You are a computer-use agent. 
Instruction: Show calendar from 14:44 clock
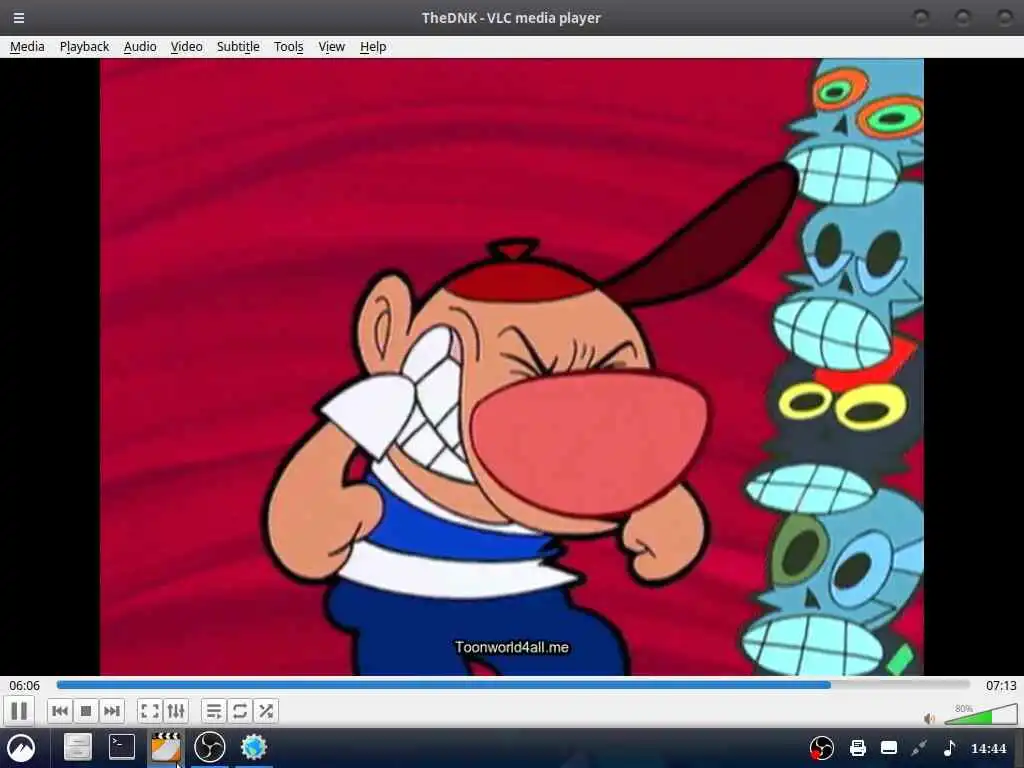pos(988,748)
